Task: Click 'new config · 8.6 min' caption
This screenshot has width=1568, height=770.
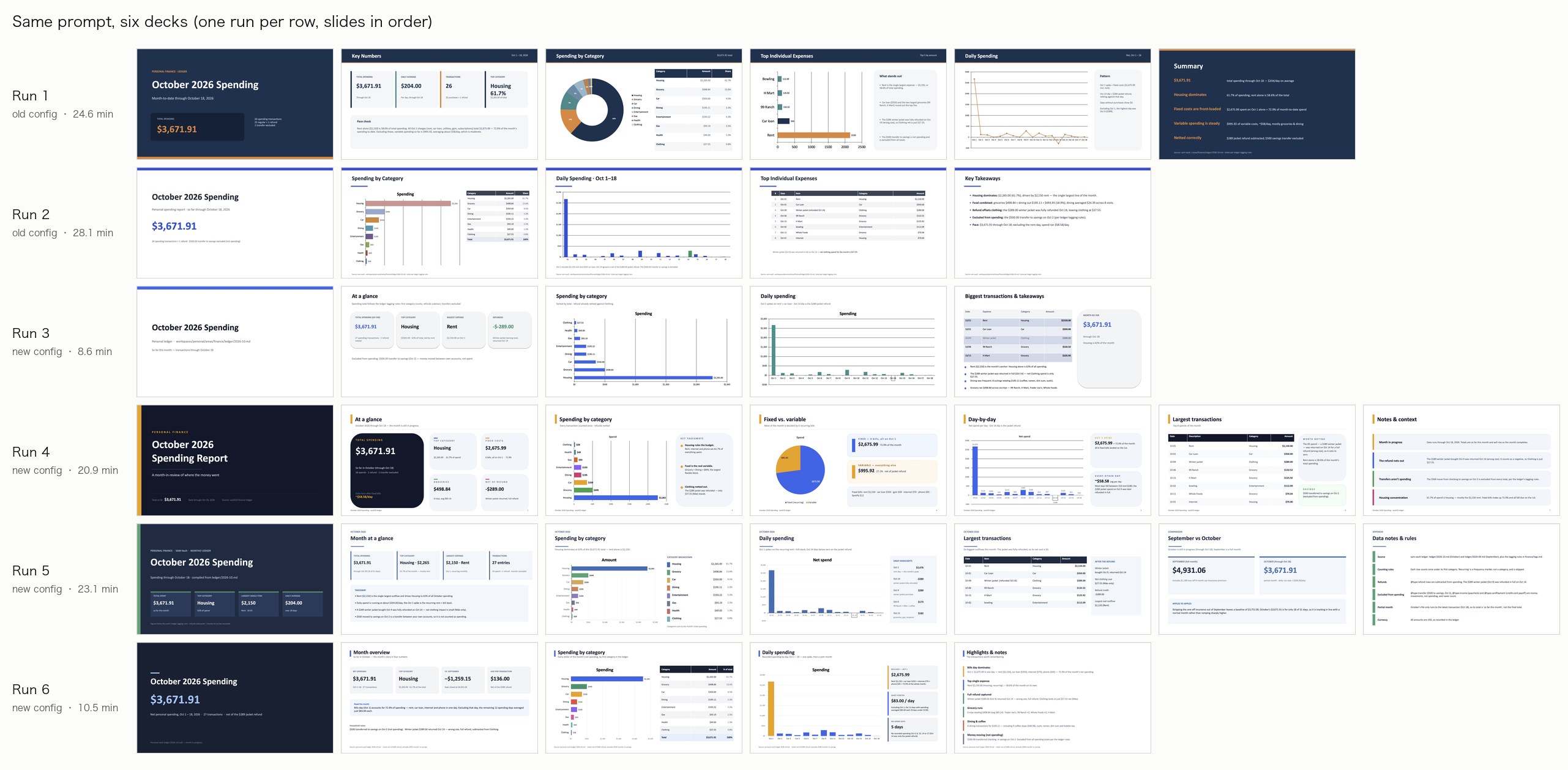Action: [x=62, y=352]
